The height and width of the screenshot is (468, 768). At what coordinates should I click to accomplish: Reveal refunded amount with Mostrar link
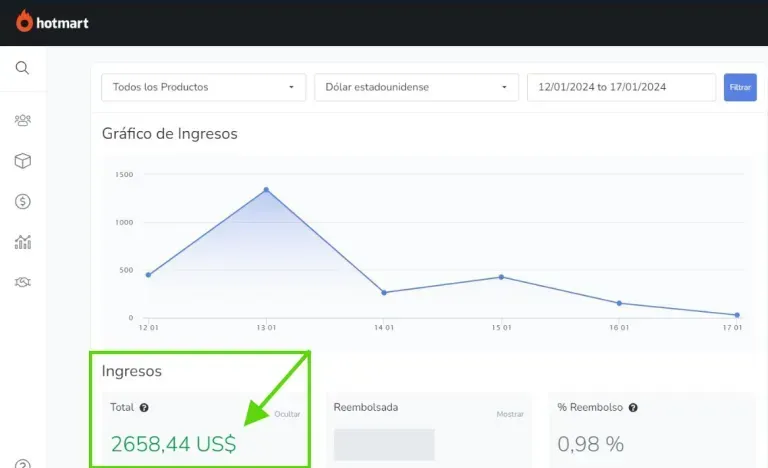click(510, 414)
